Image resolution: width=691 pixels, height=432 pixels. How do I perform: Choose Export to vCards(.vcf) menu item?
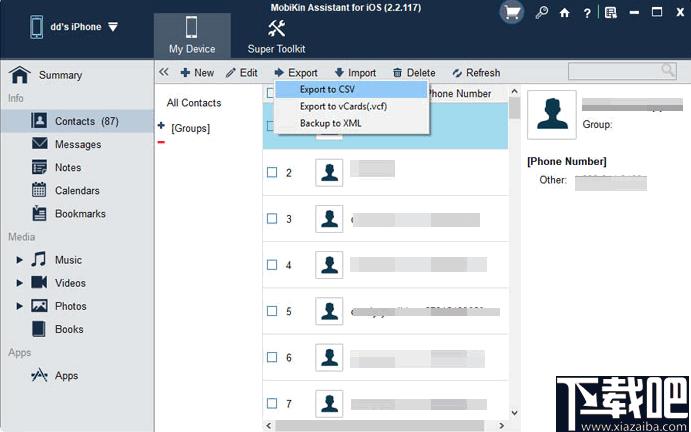pos(351,106)
